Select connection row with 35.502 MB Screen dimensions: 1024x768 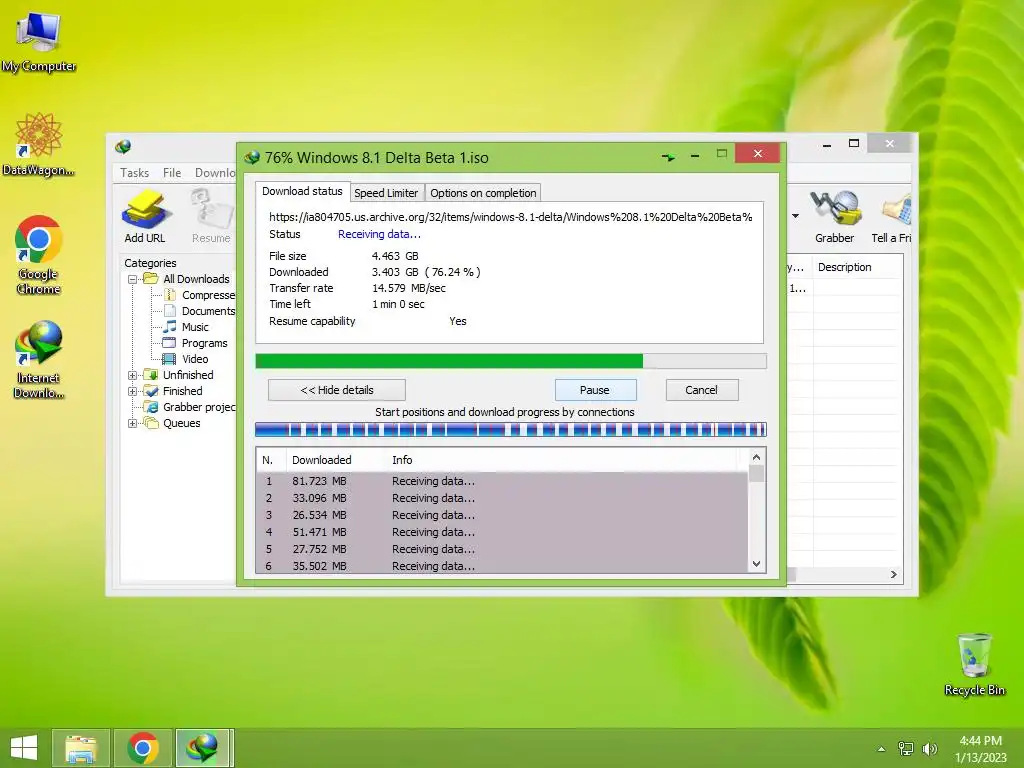point(502,566)
